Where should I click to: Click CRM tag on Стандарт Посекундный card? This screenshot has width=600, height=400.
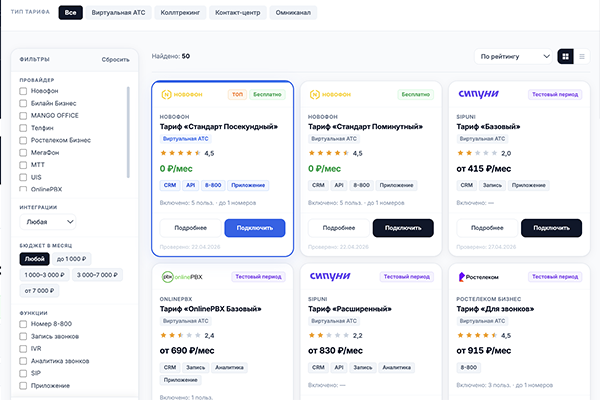tap(170, 185)
